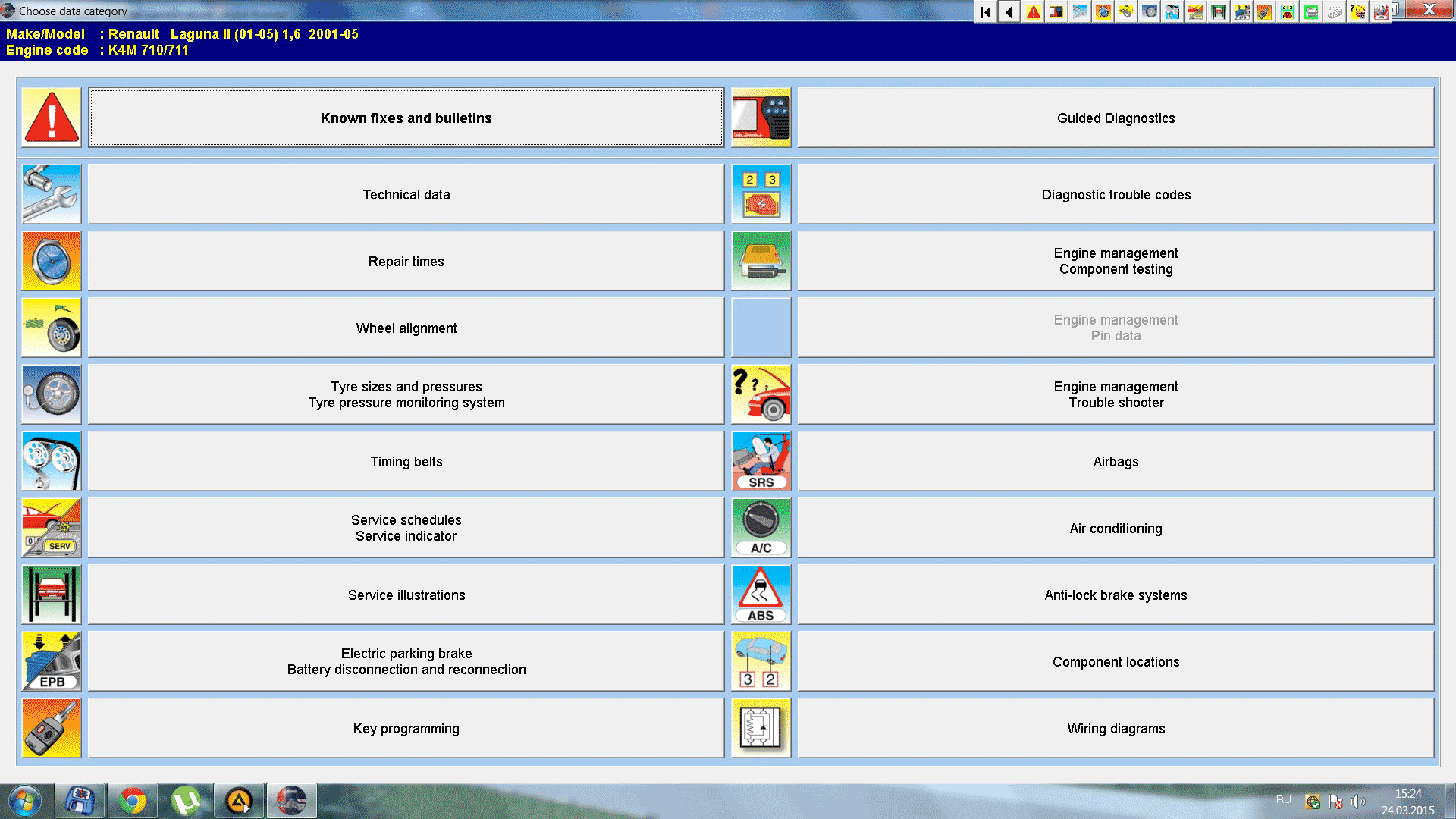Click the red warning triangle icon beside Known fixes
1456x819 pixels.
52,118
